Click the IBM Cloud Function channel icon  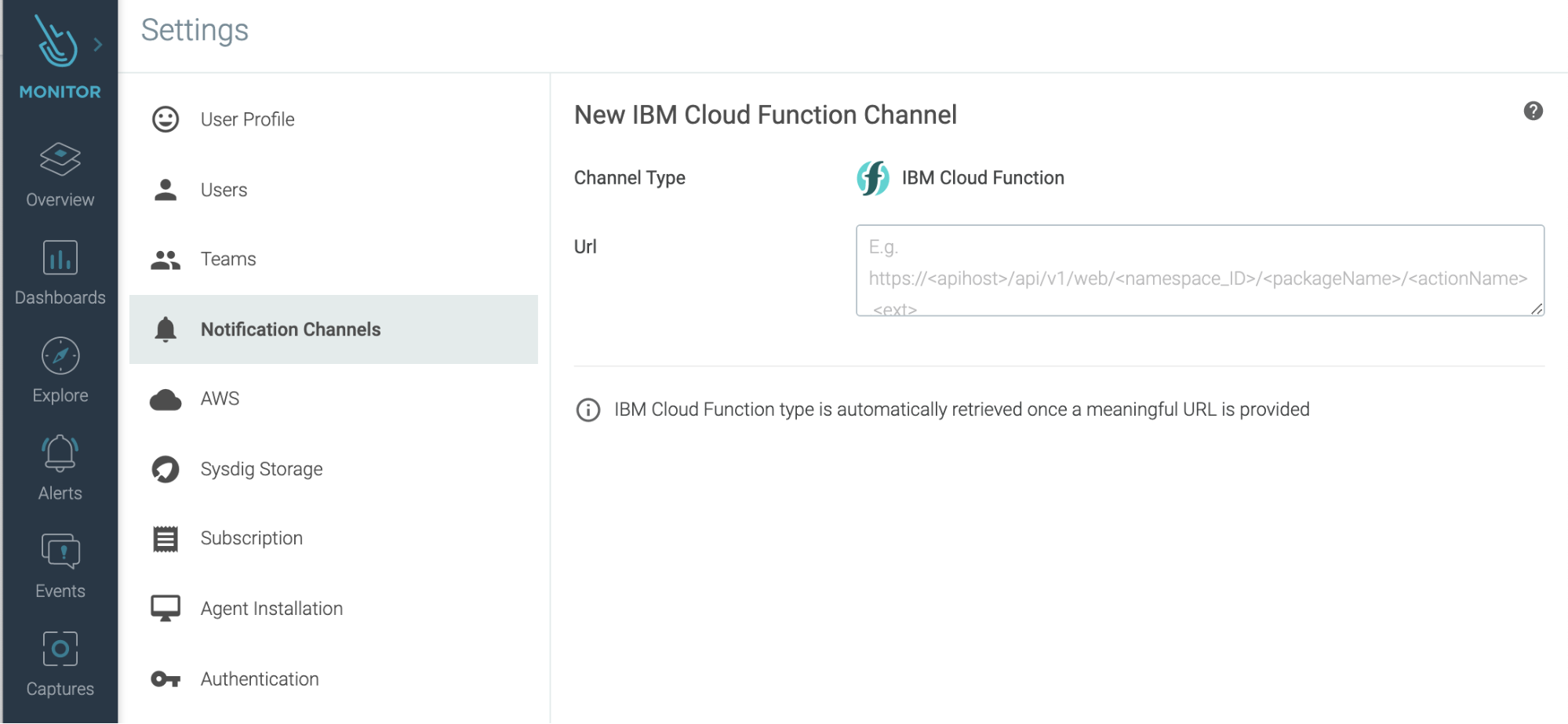(x=873, y=178)
